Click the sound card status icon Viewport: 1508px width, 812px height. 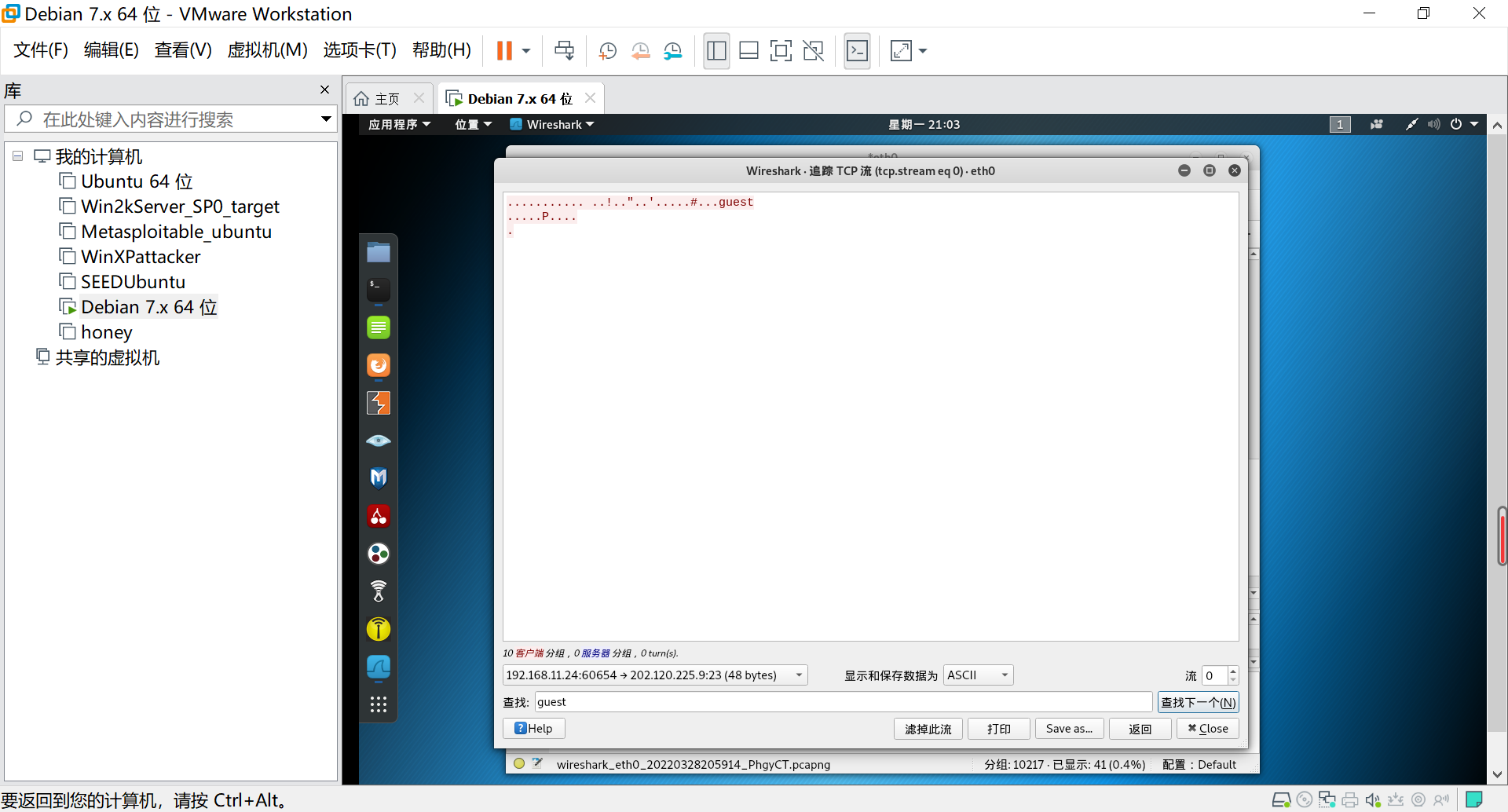(1373, 799)
